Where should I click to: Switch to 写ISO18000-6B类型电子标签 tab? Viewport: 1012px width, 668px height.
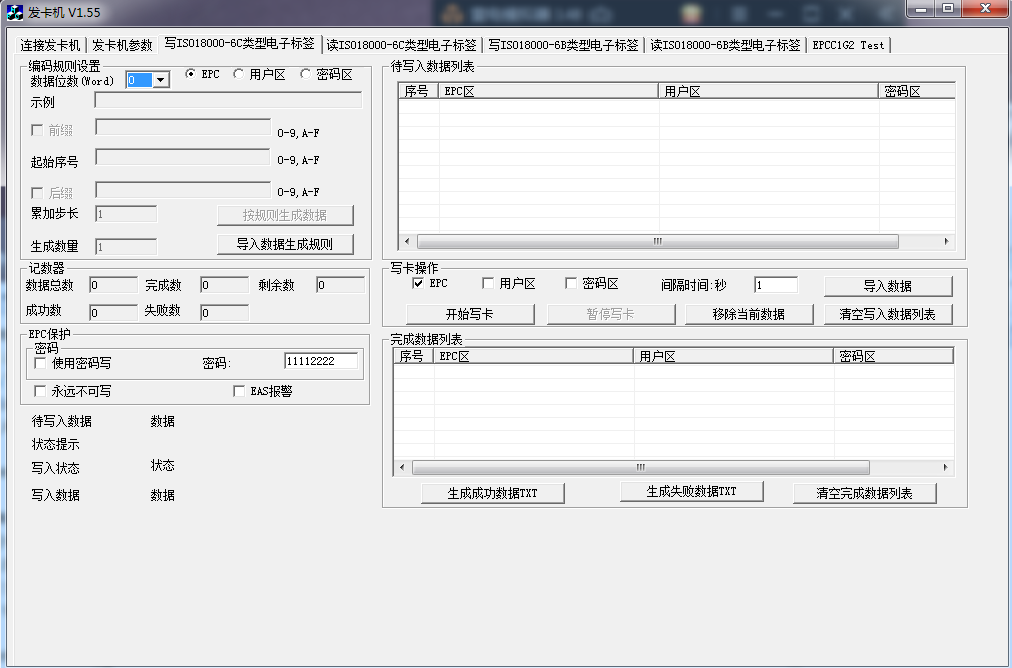tap(563, 45)
